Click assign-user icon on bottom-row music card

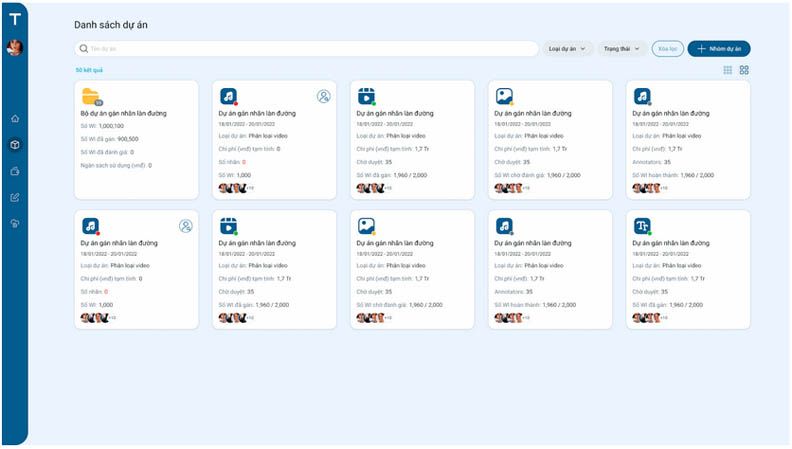click(x=186, y=226)
